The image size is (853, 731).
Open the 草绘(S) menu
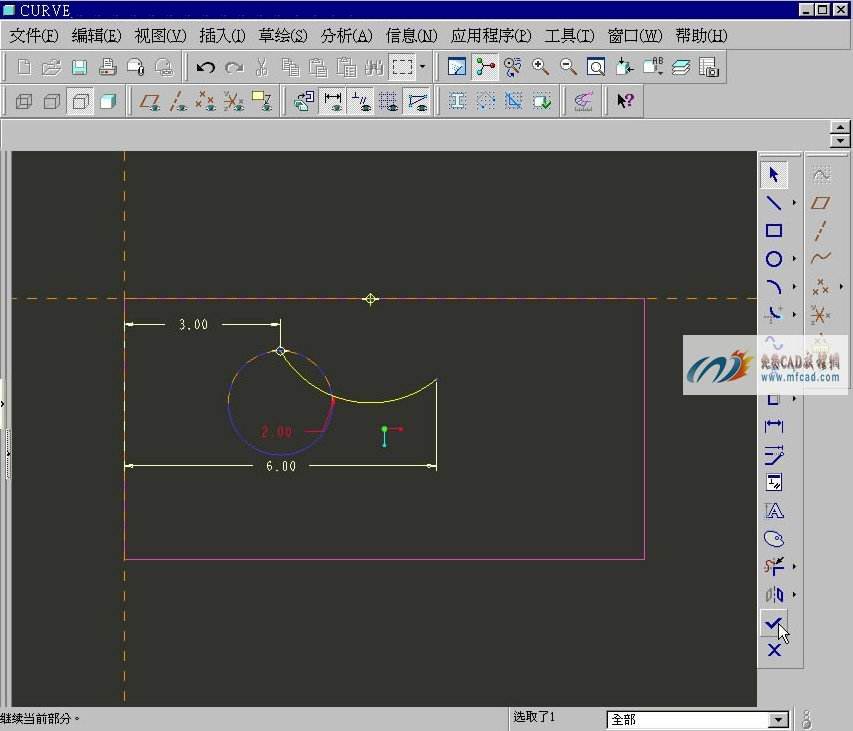click(x=284, y=36)
